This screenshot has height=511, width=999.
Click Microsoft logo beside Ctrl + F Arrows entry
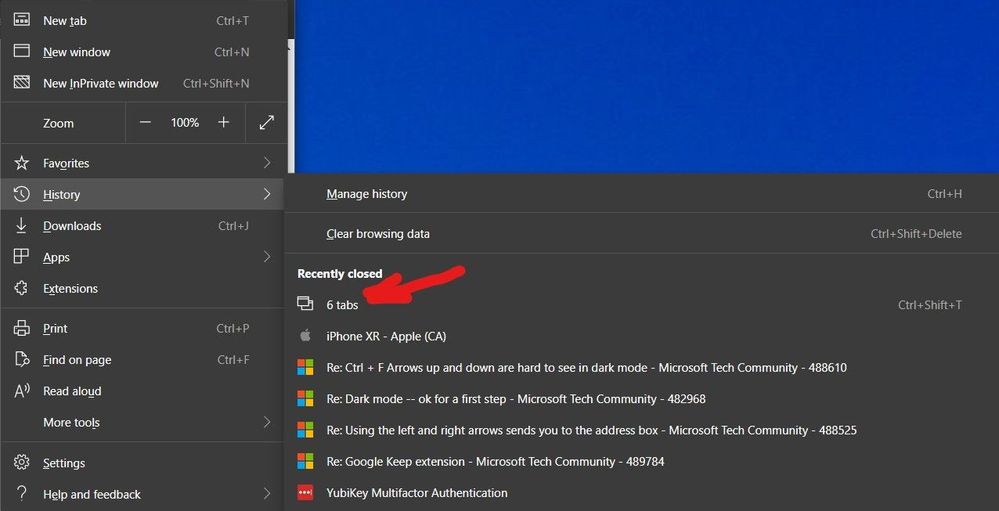(x=305, y=368)
